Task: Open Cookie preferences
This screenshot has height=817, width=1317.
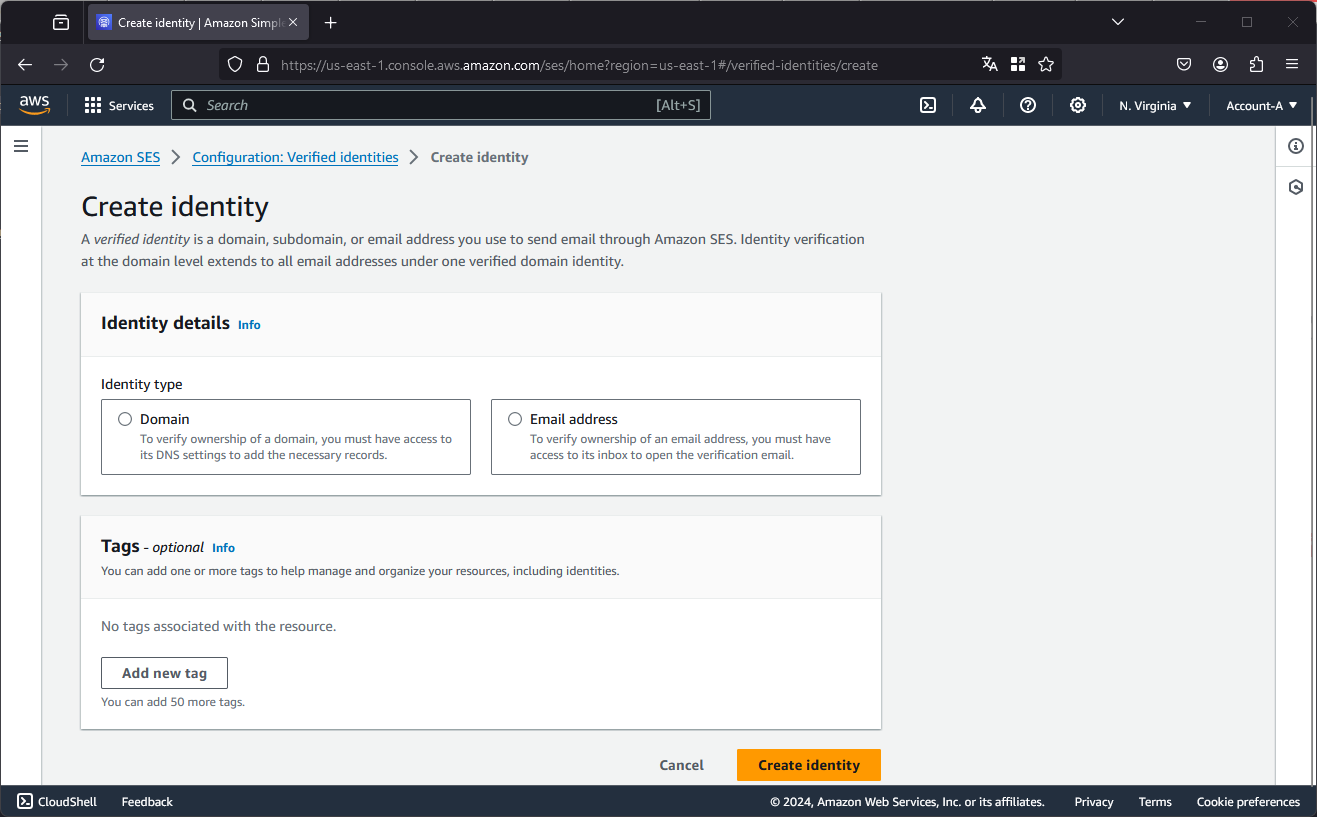Action: 1248,802
